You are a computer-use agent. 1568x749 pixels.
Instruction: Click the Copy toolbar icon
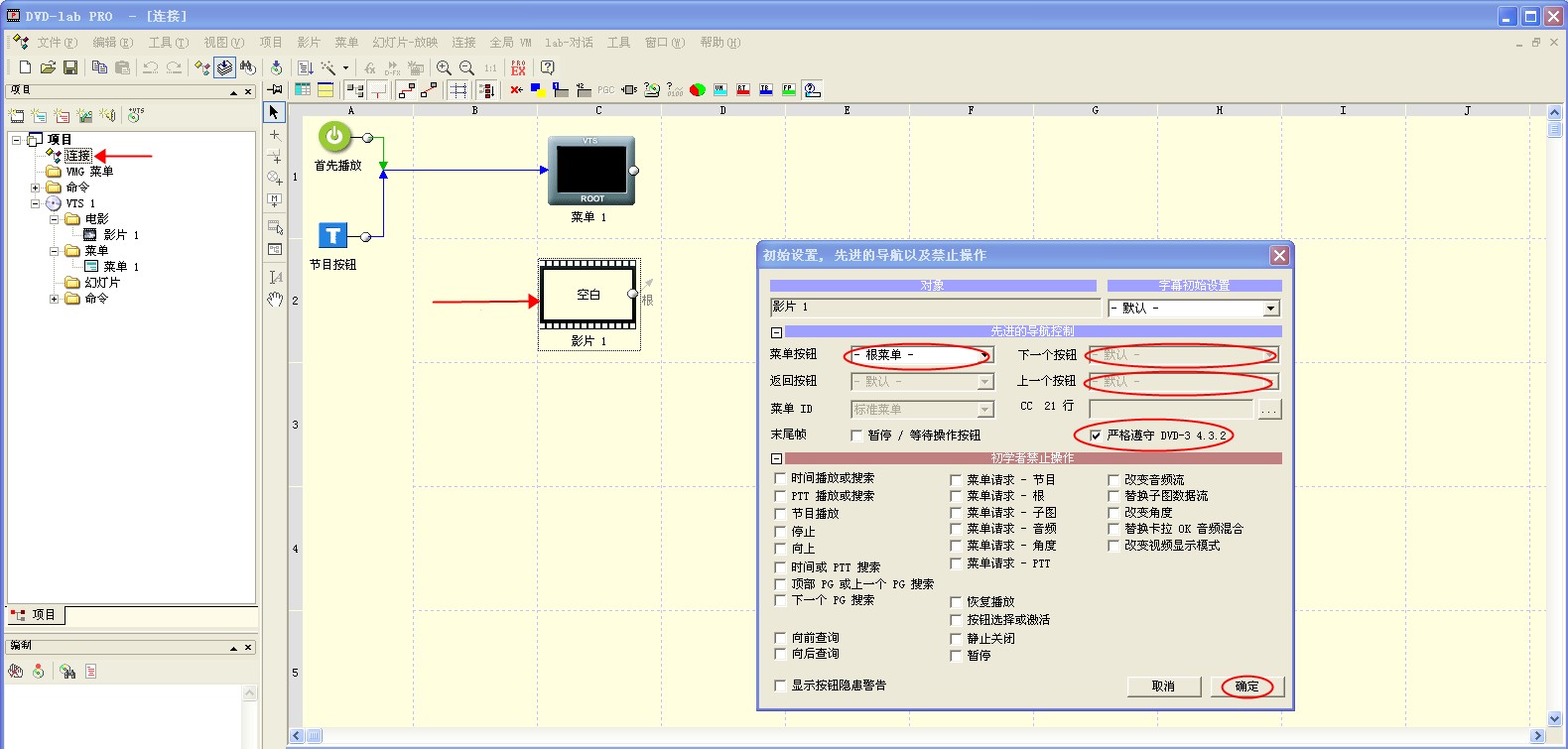[99, 67]
